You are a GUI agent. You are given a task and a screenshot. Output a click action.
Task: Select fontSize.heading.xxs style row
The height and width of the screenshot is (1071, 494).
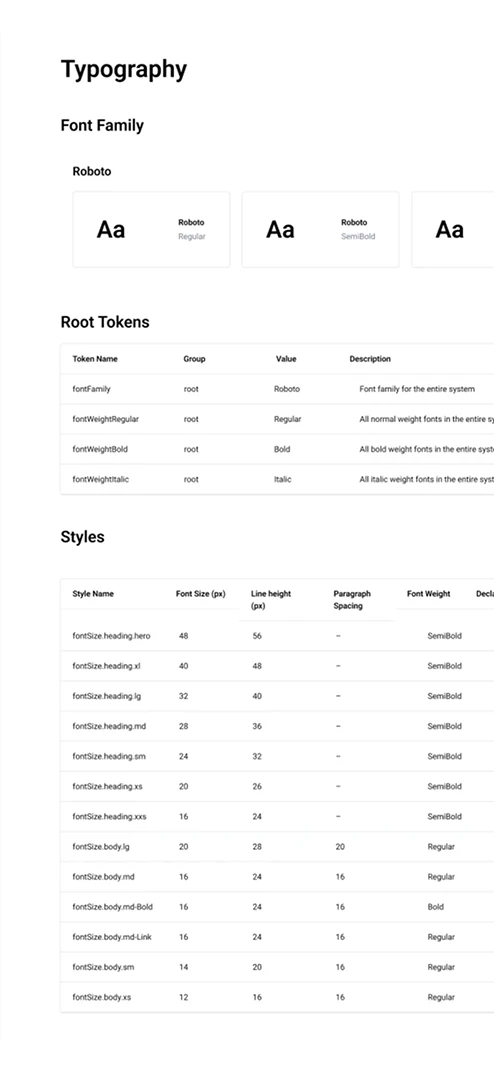click(277, 816)
